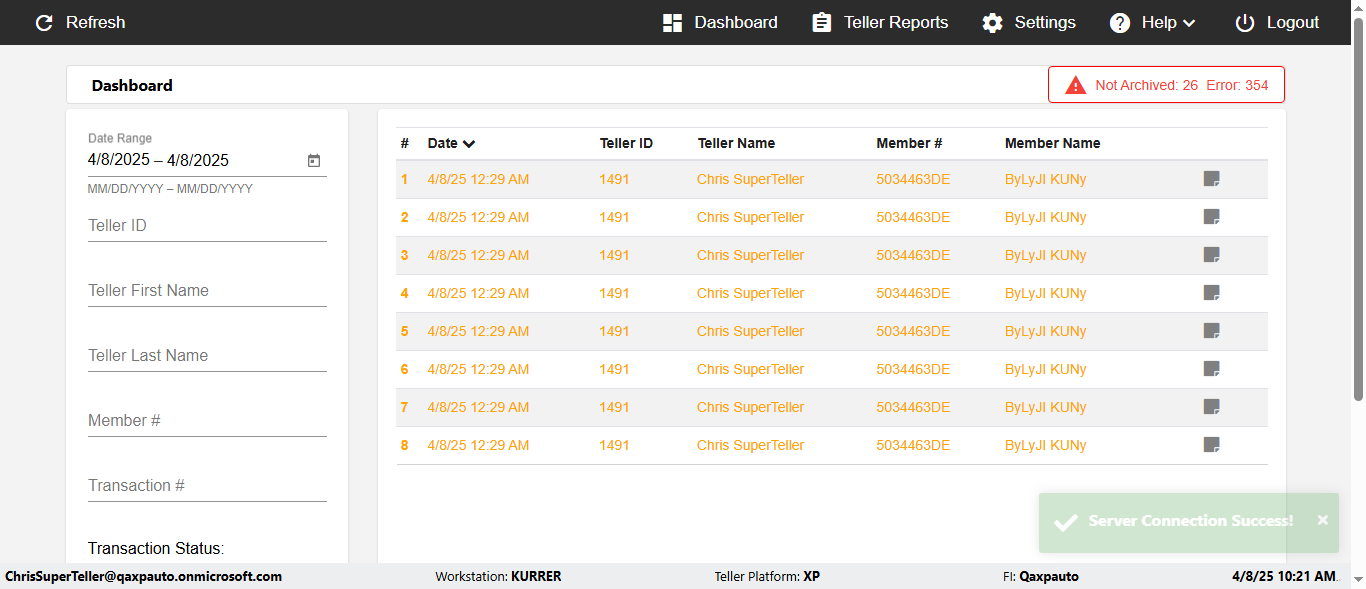
Task: Focus the Teller First Name field
Action: pyautogui.click(x=207, y=291)
